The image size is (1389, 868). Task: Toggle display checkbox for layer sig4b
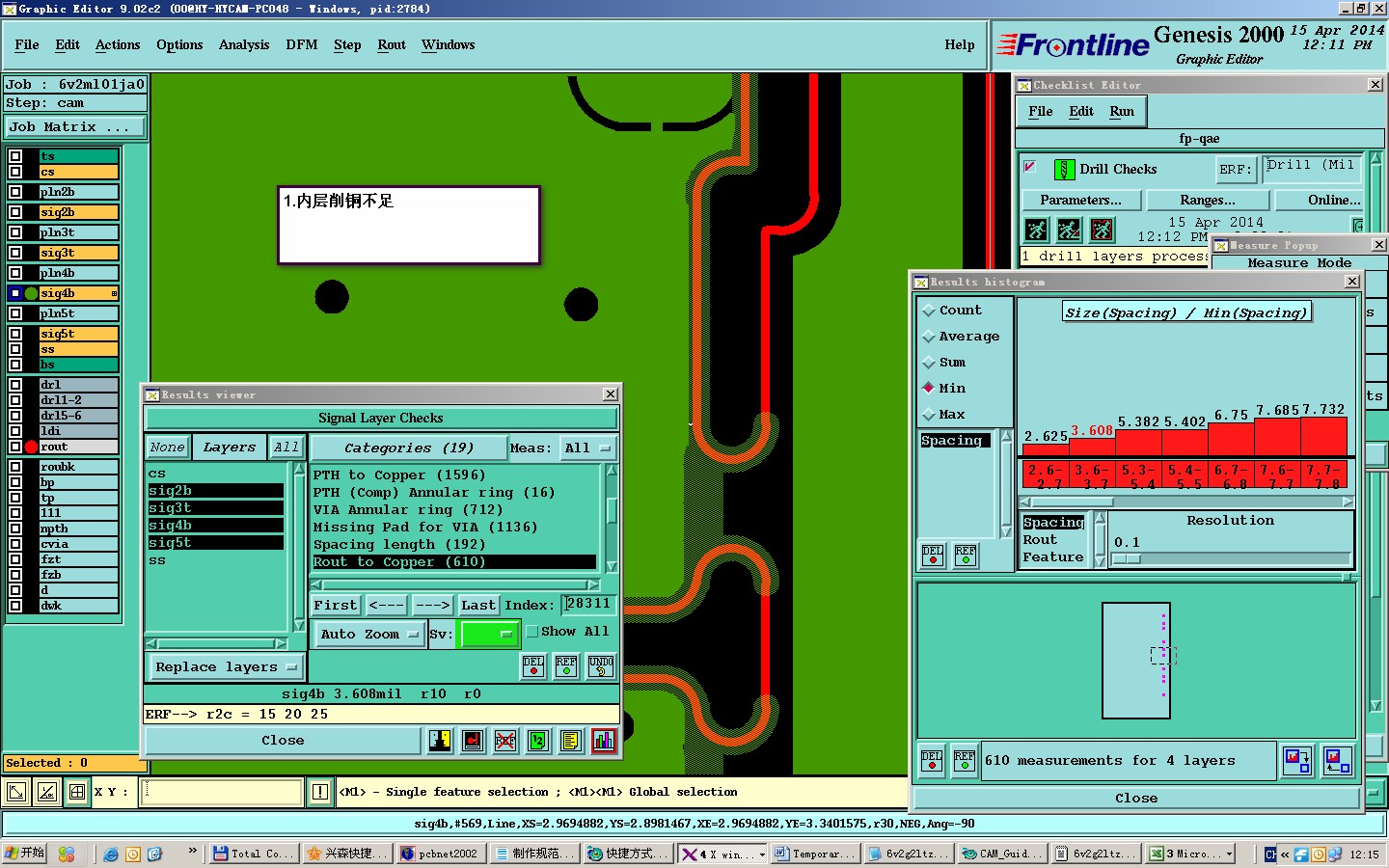pyautogui.click(x=15, y=293)
